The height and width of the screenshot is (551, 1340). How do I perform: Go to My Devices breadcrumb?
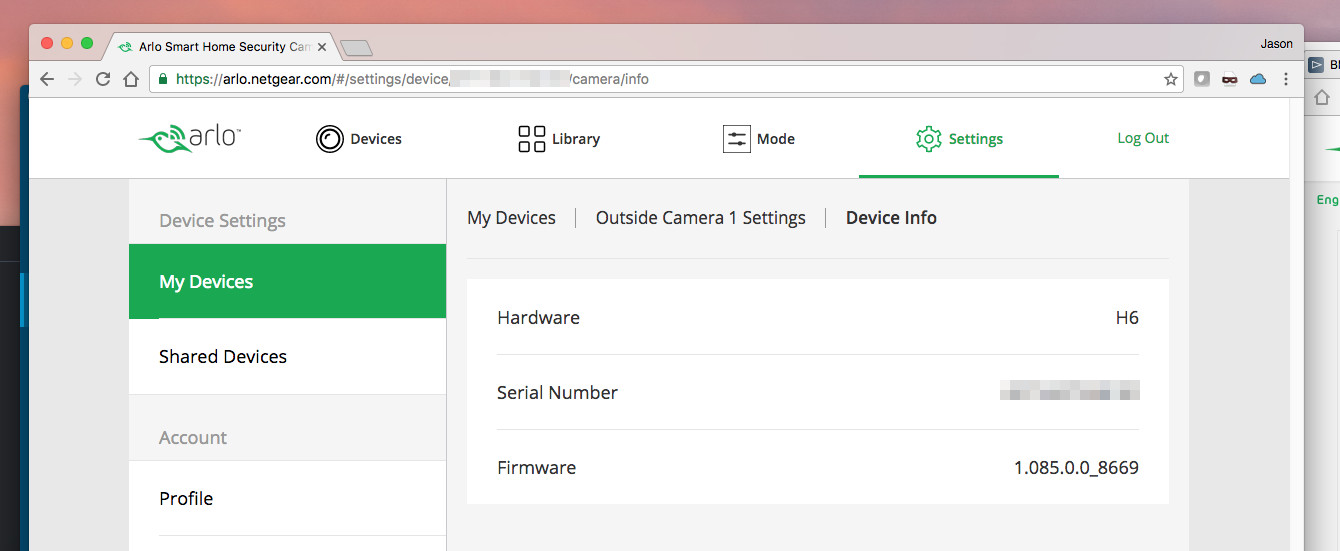[x=511, y=218]
